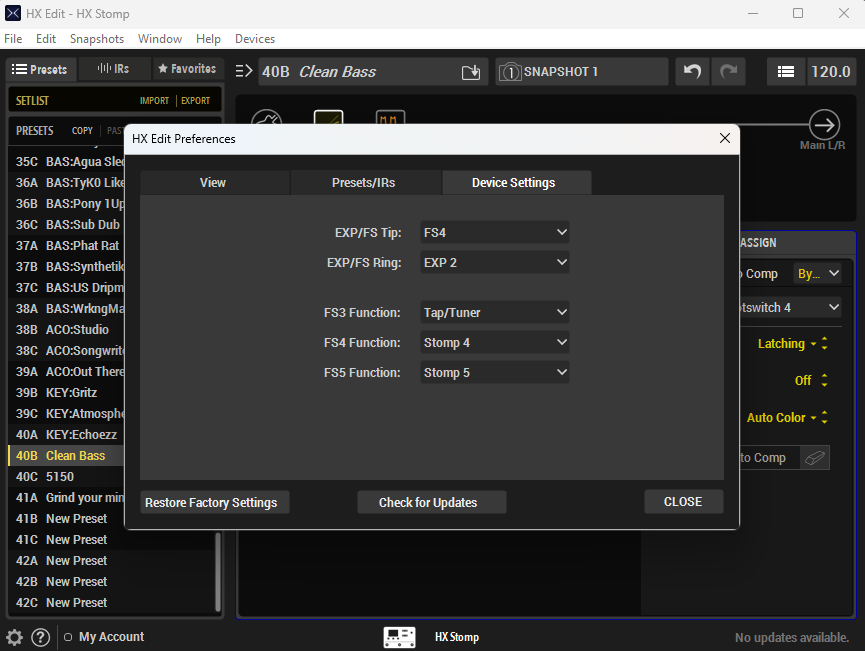The width and height of the screenshot is (865, 651).
Task: Open the FS5 Function dropdown
Action: click(x=494, y=373)
